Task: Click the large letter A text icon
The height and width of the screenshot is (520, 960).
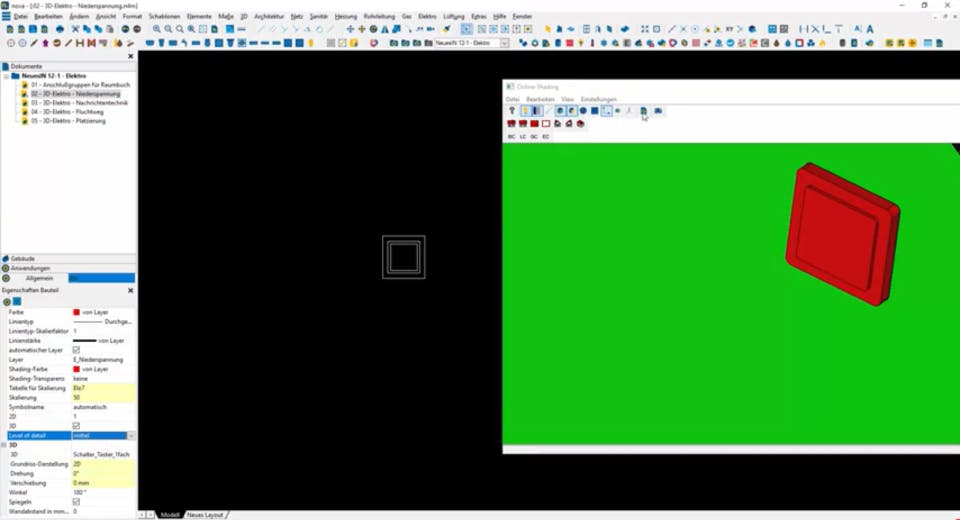Action: point(870,29)
